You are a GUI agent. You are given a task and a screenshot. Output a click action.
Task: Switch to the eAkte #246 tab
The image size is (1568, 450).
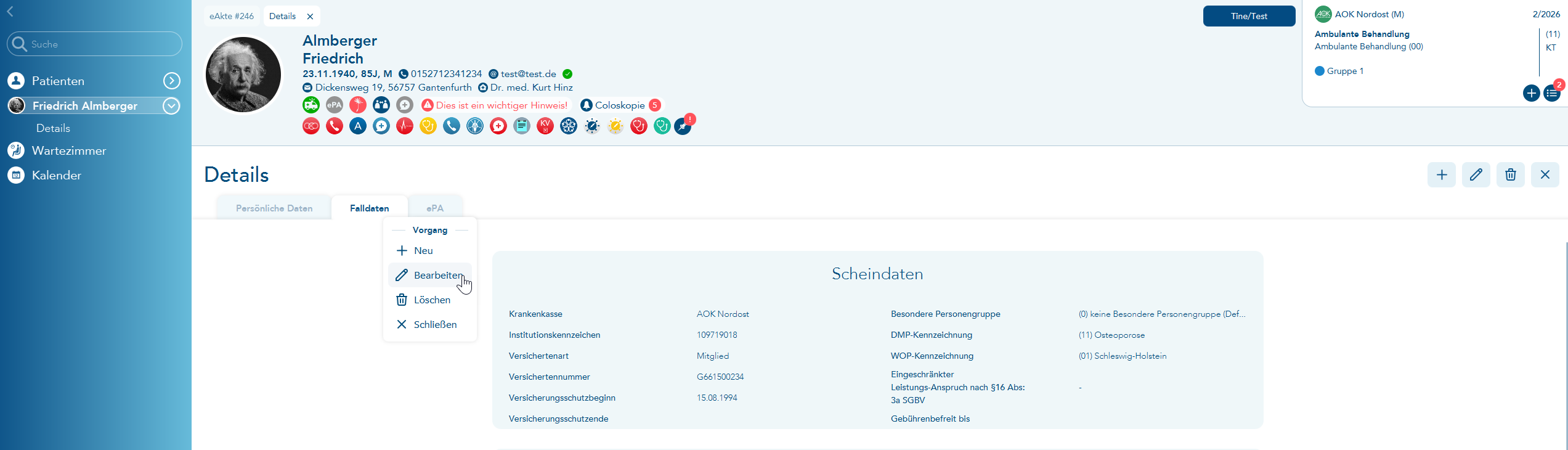tap(232, 16)
